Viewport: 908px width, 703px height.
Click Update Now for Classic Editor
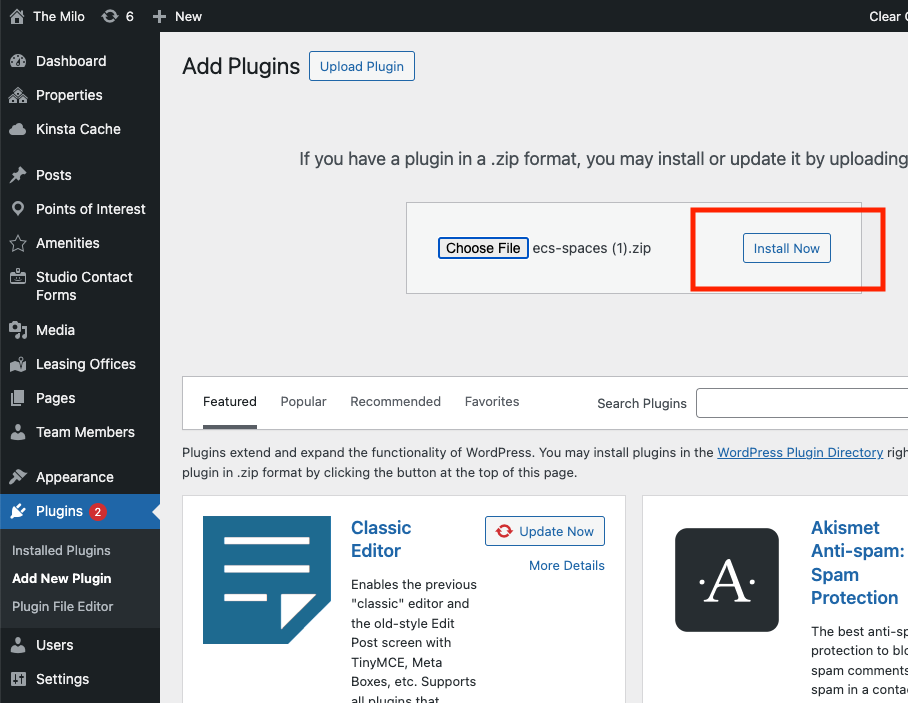tap(545, 531)
